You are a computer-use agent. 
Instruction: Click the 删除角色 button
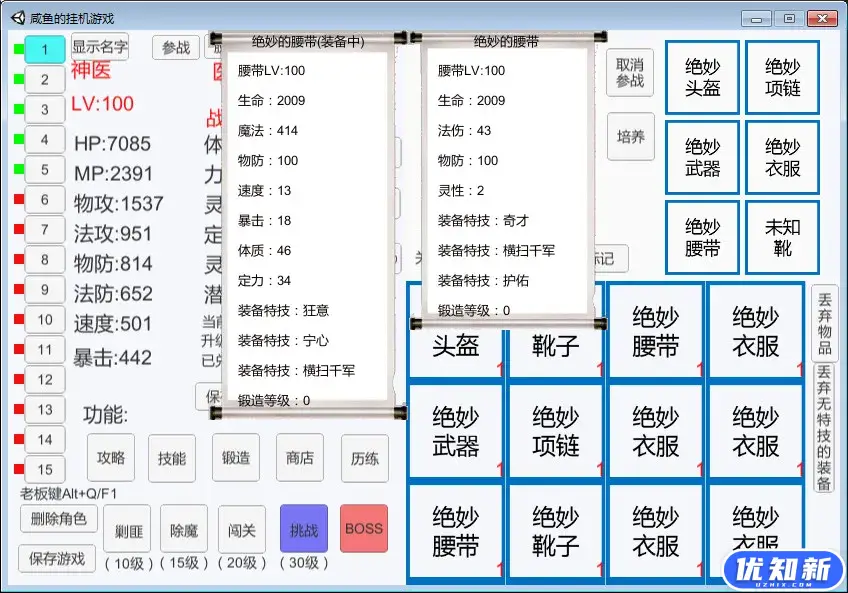pyautogui.click(x=59, y=519)
